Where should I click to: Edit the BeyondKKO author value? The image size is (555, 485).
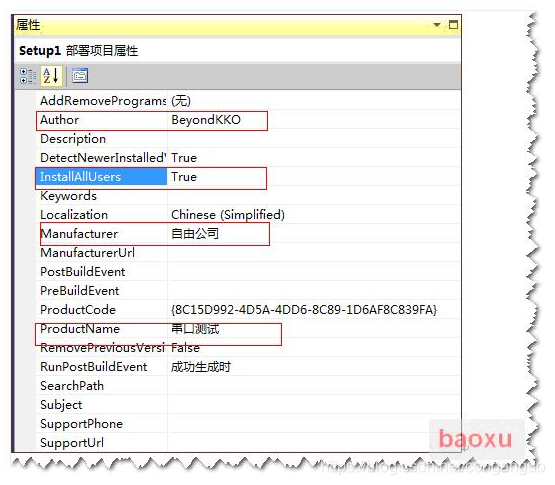pos(206,120)
